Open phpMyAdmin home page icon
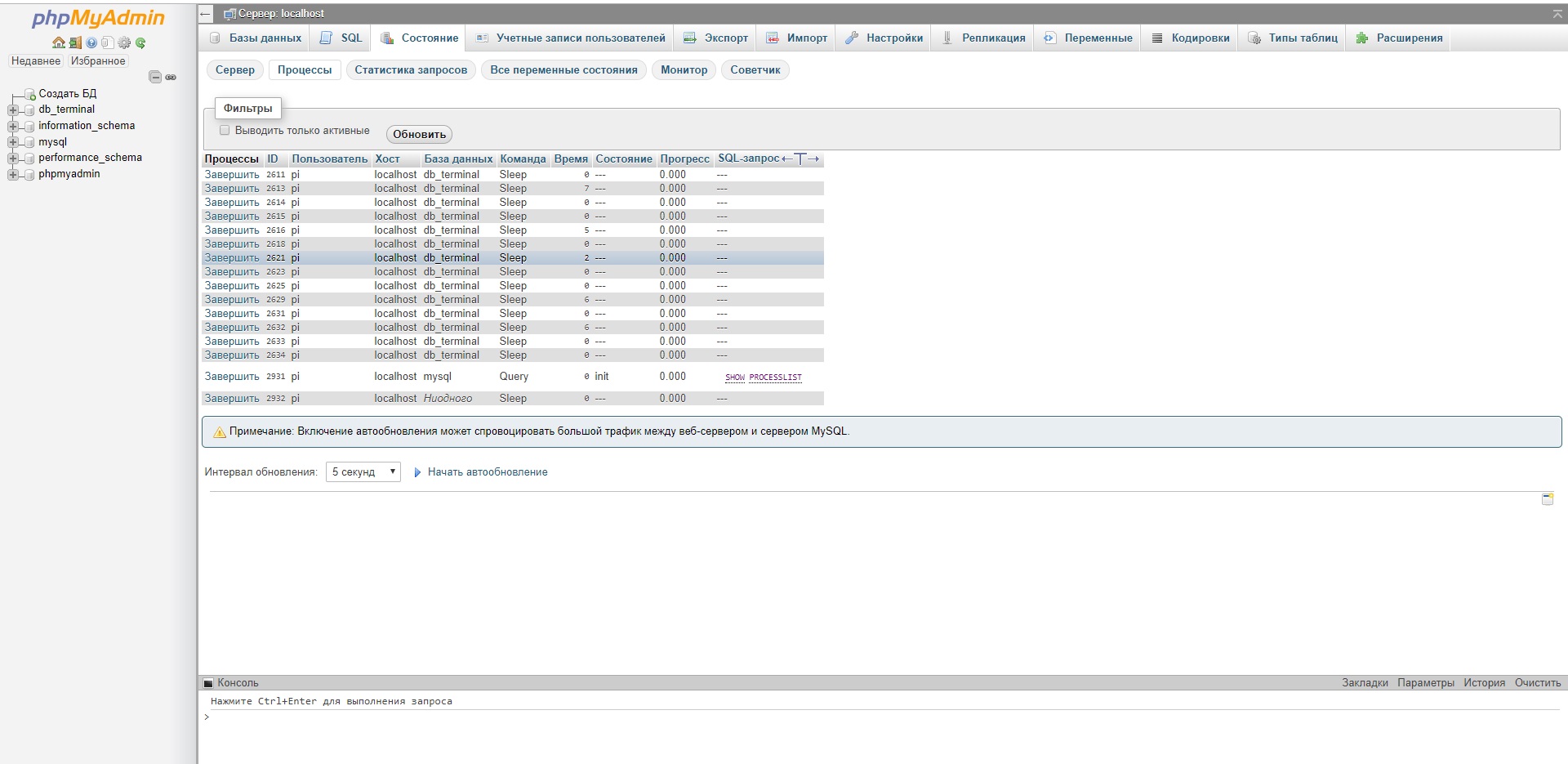Screen dimensions: 1568x764 59,42
